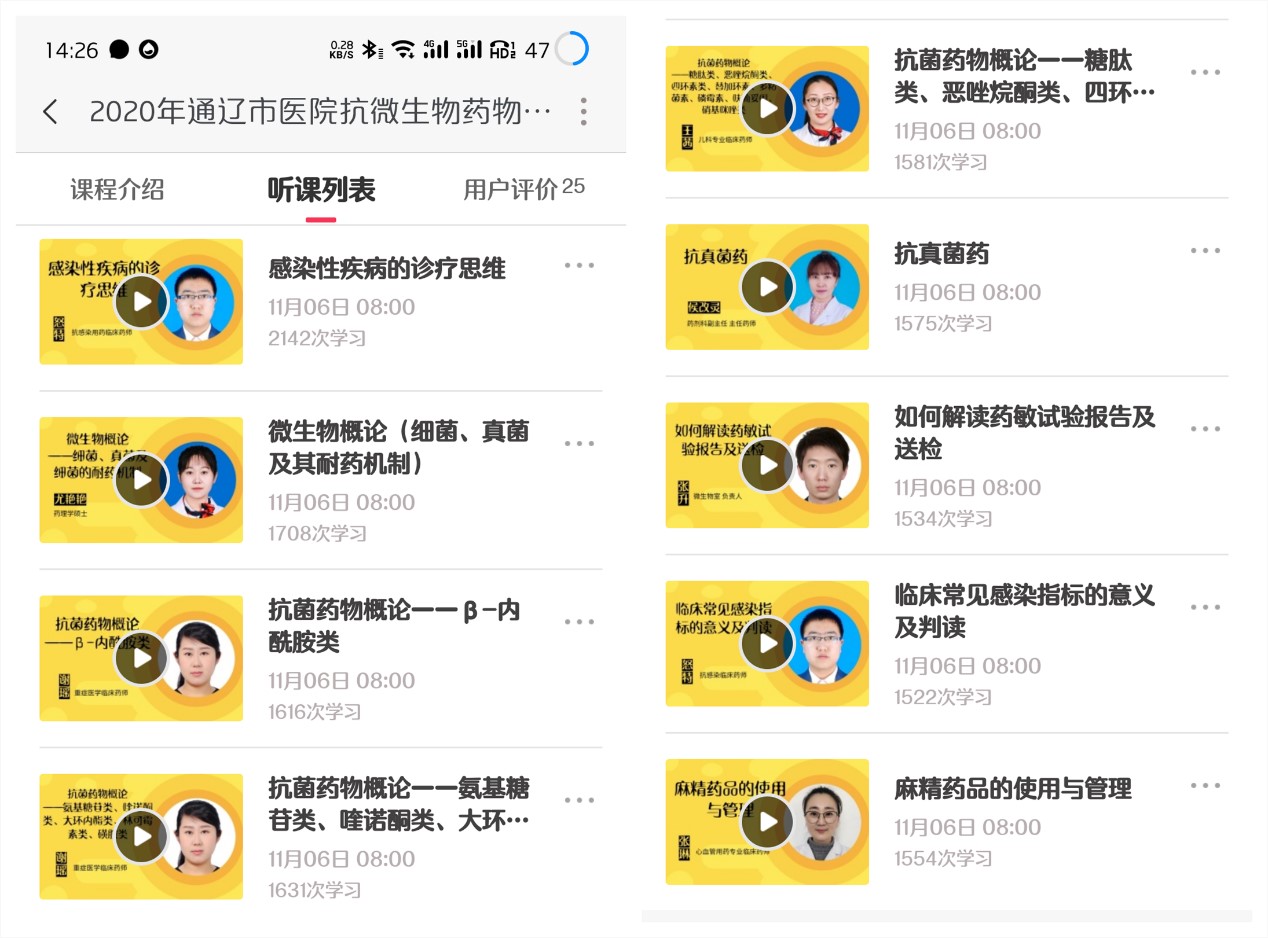Play the 感染性疾病的诊疗思维 video
This screenshot has width=1268, height=938.
click(x=141, y=301)
